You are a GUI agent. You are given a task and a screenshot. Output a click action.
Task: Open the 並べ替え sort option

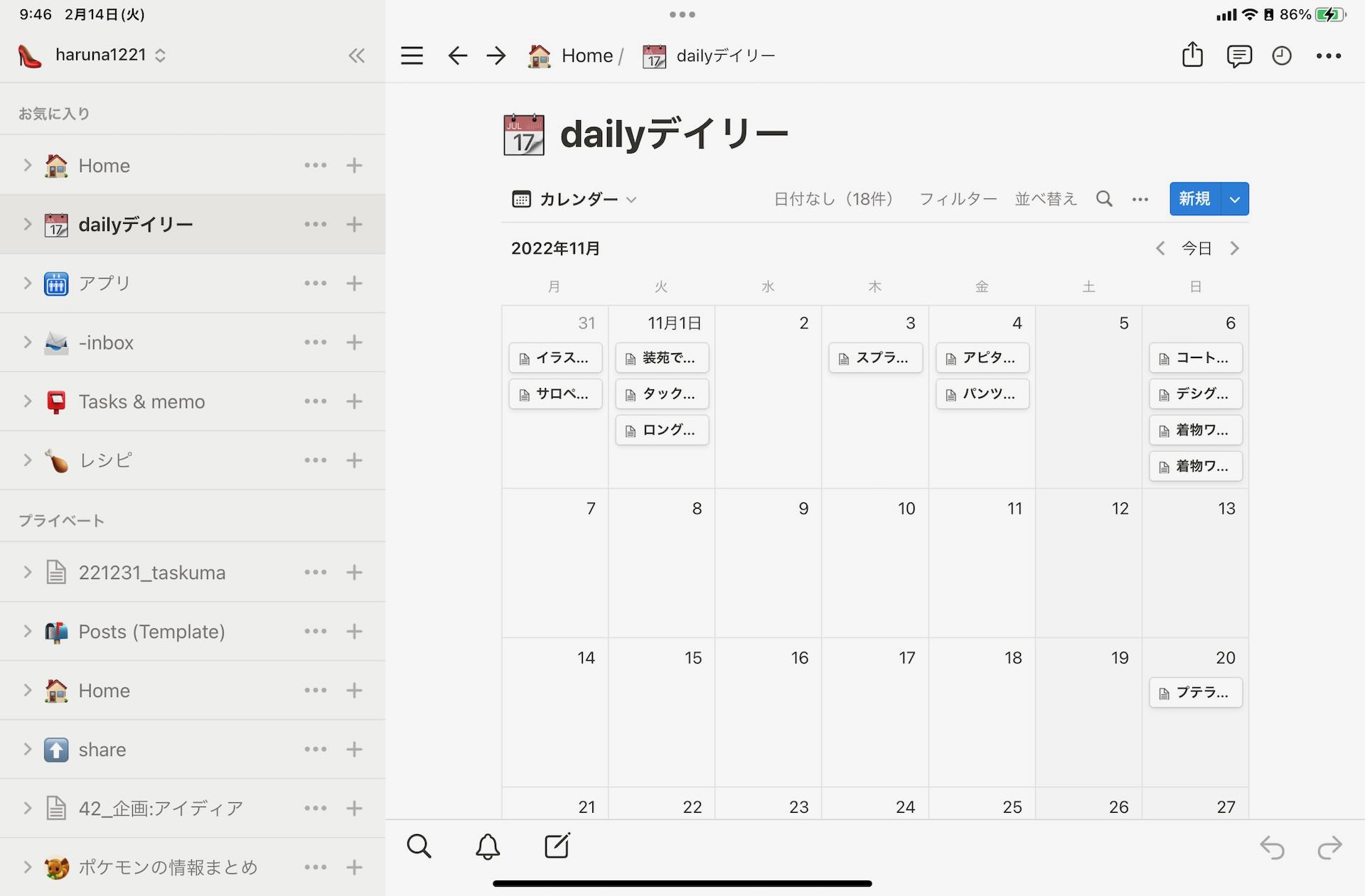tap(1046, 200)
